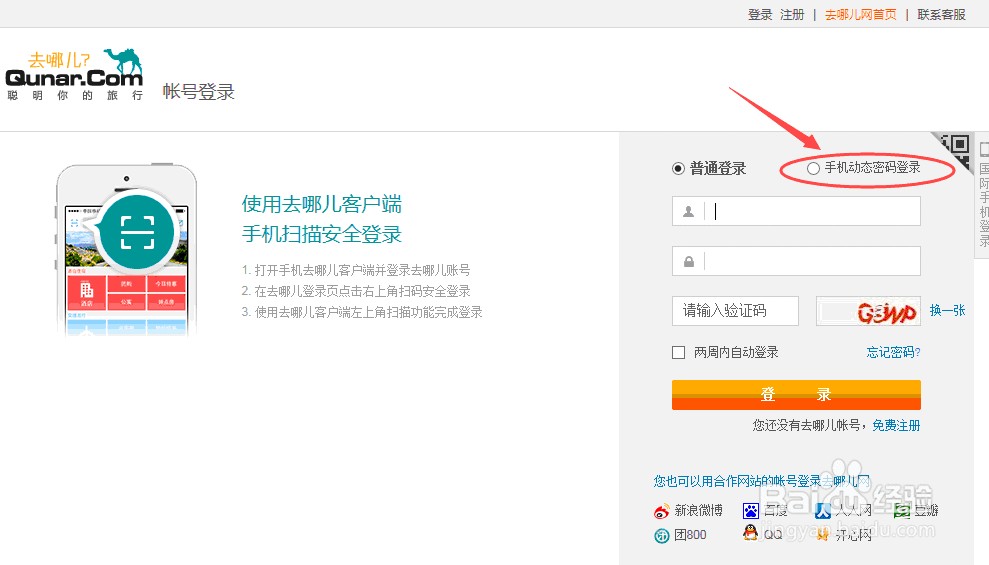This screenshot has height=565, width=989.
Task: Click 联系客服 in the top bar
Action: click(941, 15)
